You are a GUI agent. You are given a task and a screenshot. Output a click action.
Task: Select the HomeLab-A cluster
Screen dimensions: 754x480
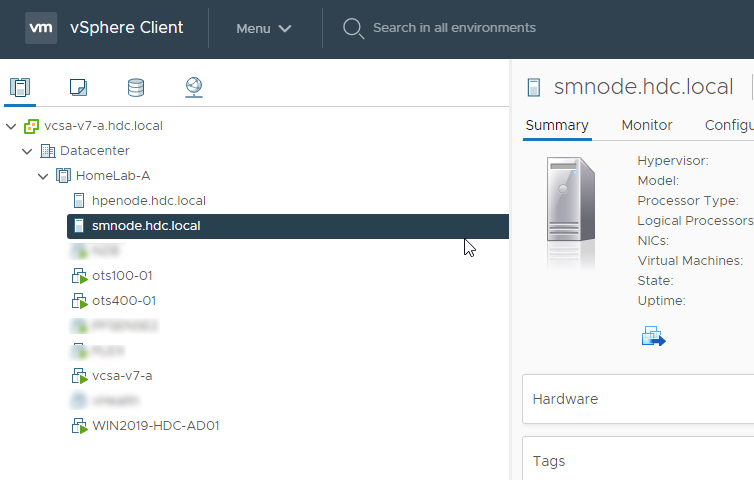(x=113, y=176)
